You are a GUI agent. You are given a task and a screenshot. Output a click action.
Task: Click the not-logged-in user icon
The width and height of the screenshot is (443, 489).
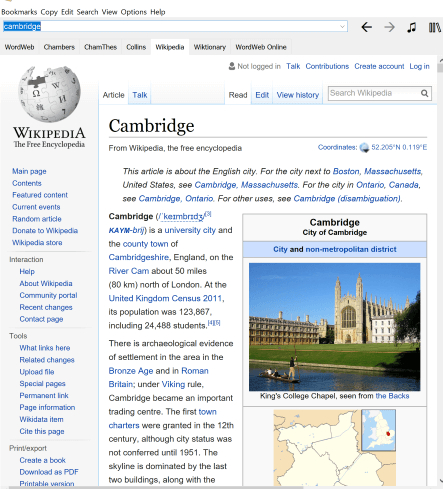(x=232, y=66)
